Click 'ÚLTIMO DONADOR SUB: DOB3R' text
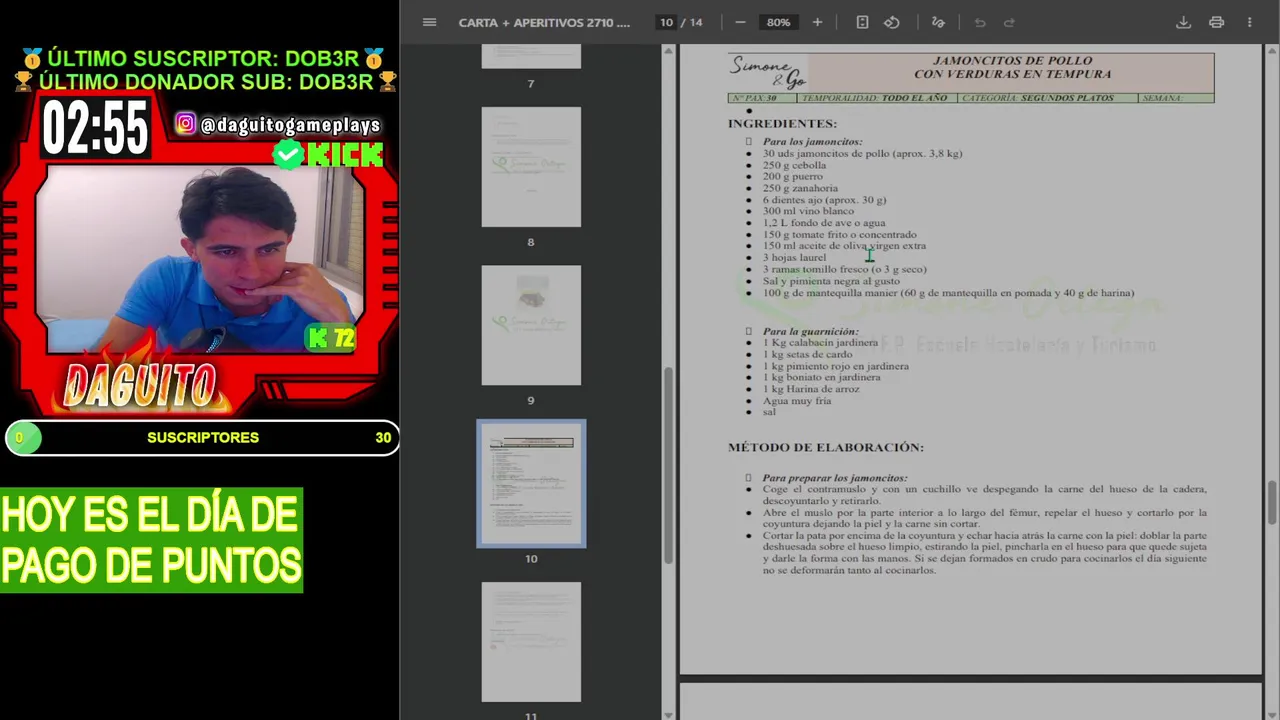Viewport: 1280px width, 720px height. tap(206, 81)
